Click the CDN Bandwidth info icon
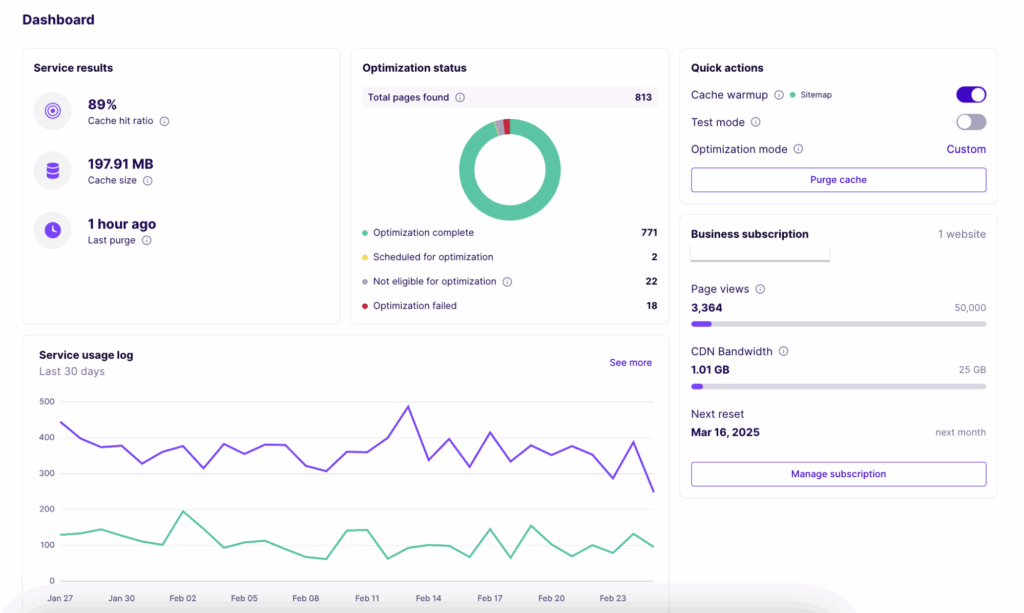 click(782, 351)
